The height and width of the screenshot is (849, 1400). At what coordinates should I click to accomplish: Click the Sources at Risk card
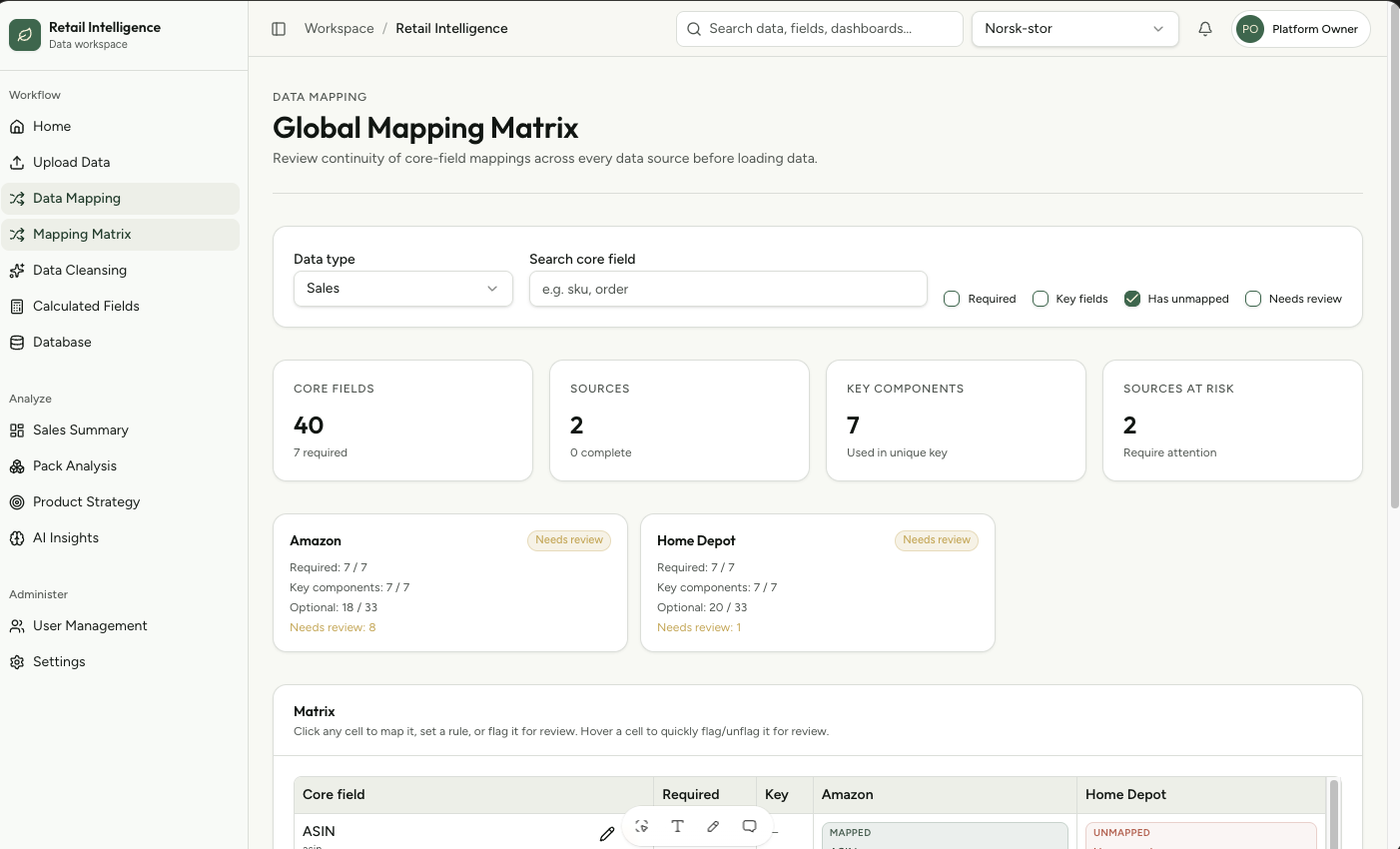[1232, 421]
